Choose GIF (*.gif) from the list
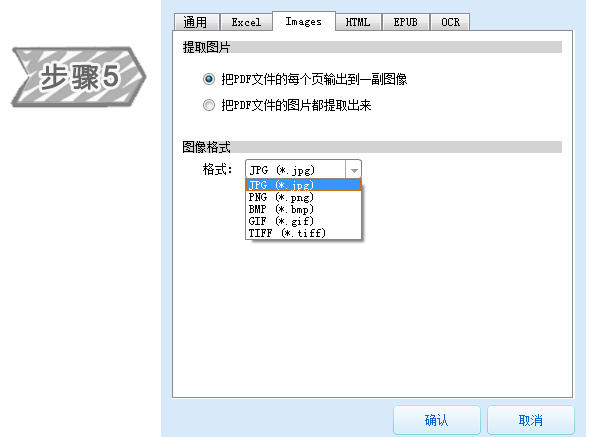Screen dimensions: 596x437 [x=303, y=221]
